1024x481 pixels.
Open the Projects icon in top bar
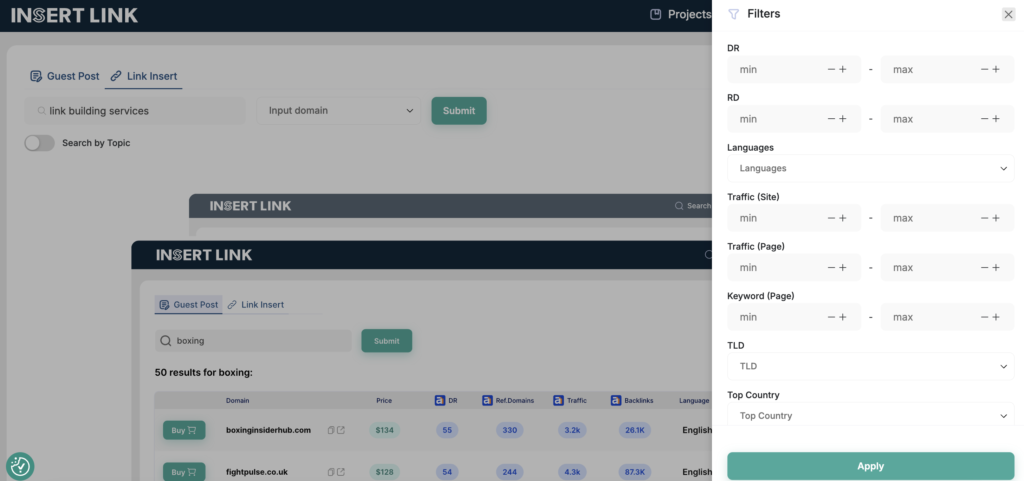(656, 14)
